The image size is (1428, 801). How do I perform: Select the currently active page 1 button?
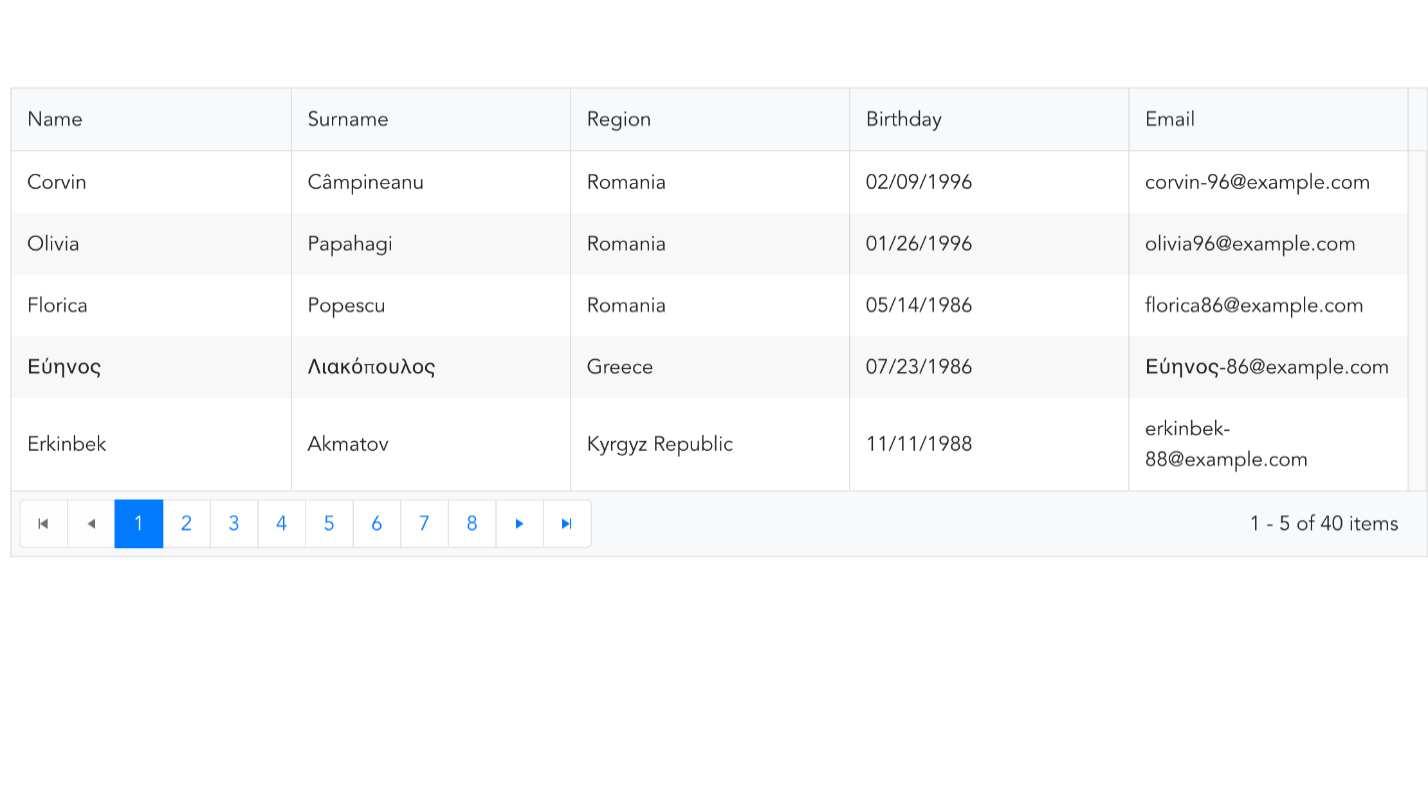pos(138,523)
